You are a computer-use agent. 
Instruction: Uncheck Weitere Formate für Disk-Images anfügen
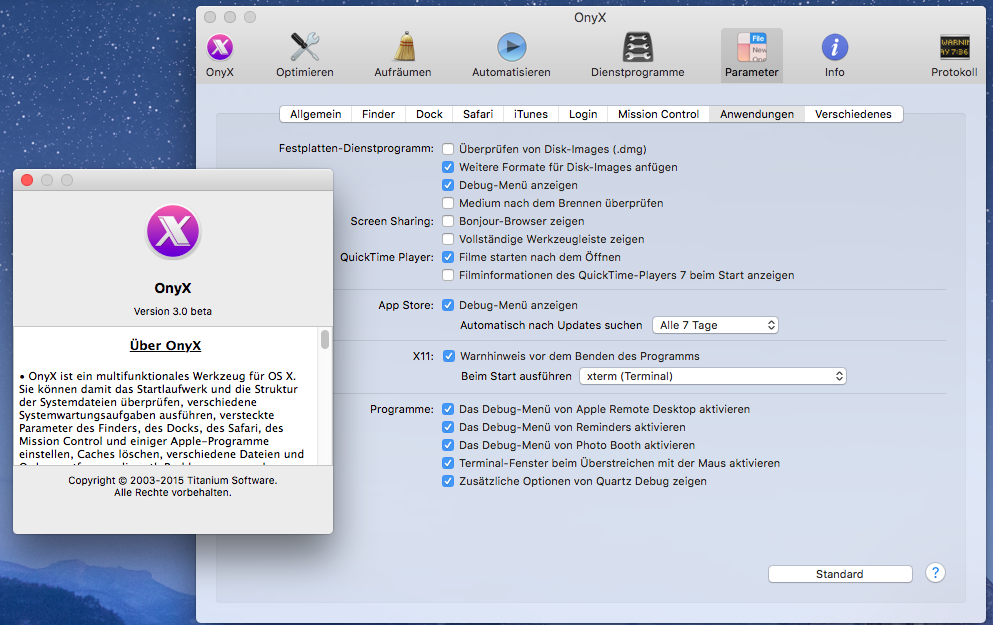(x=448, y=167)
